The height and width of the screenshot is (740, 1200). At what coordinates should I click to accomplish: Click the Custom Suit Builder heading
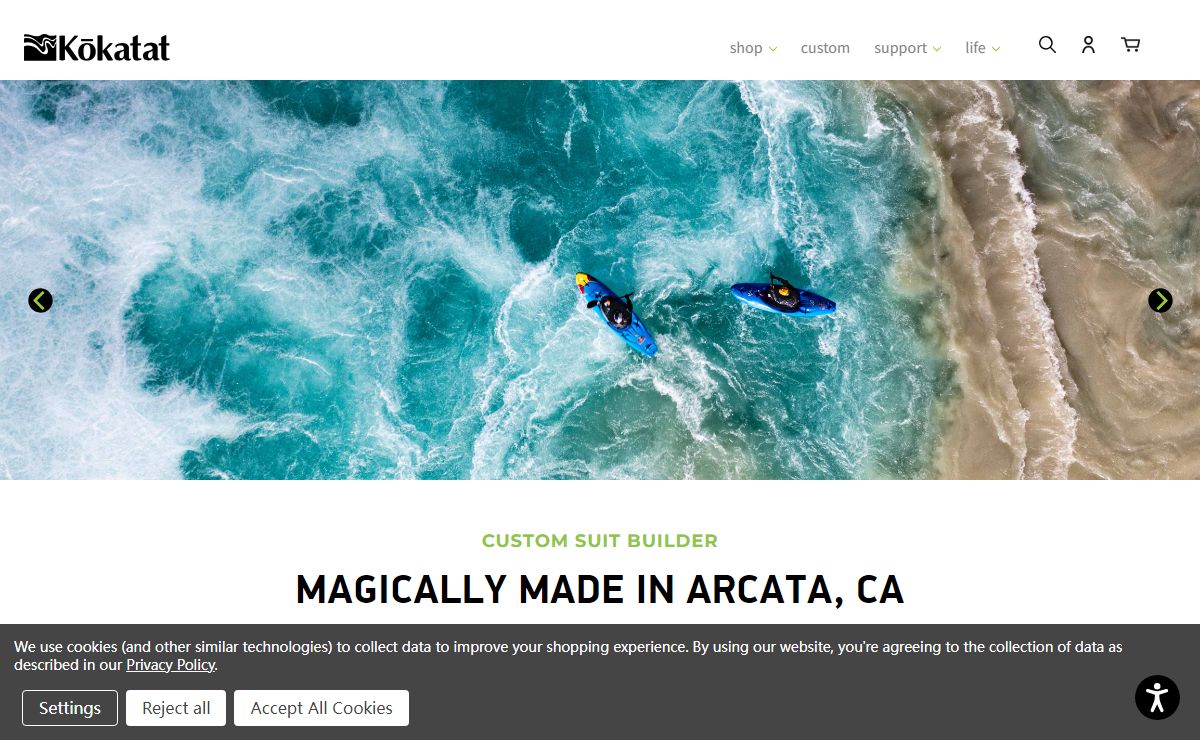(x=600, y=541)
